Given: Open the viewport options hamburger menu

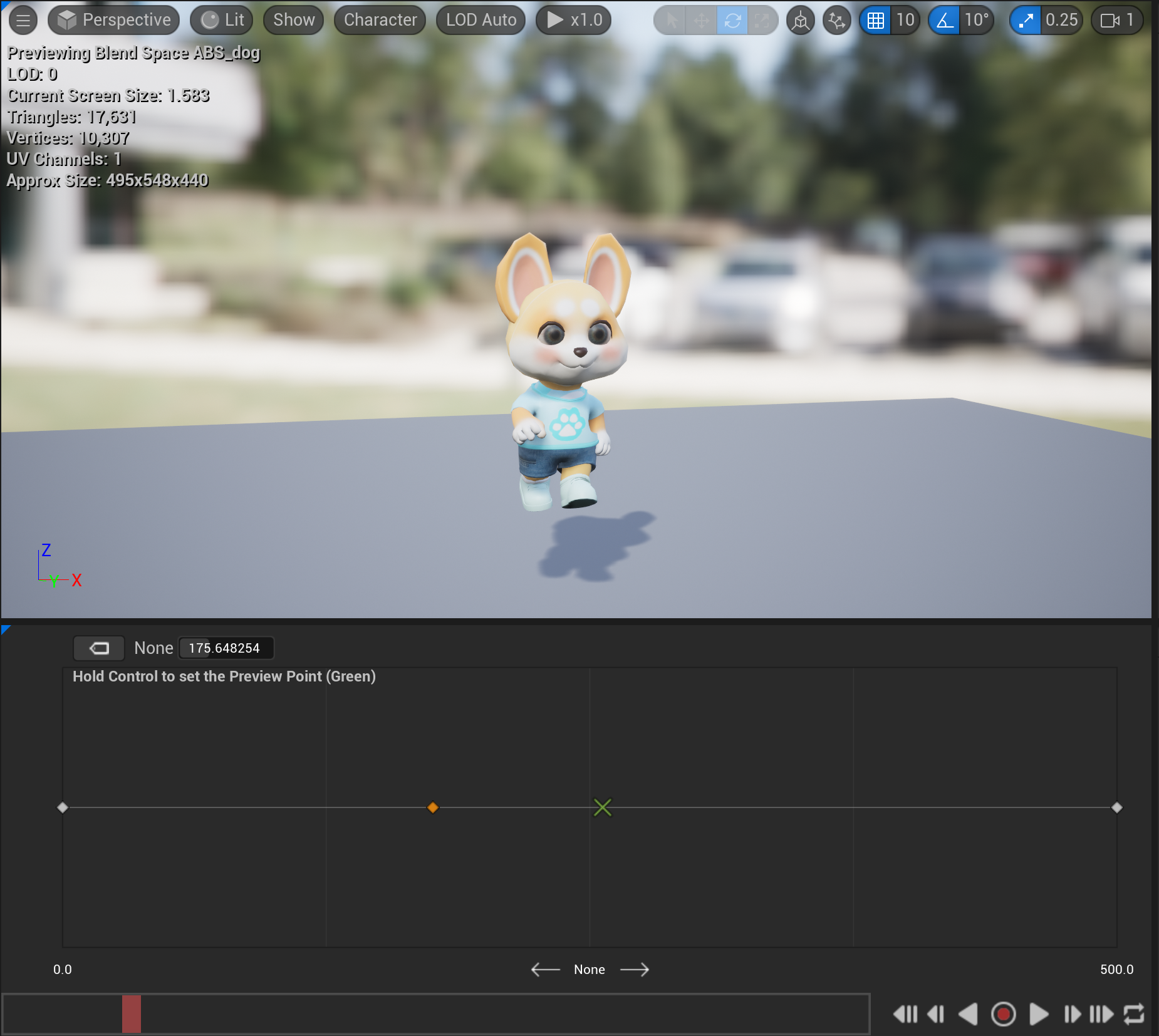Looking at the screenshot, I should pyautogui.click(x=23, y=20).
